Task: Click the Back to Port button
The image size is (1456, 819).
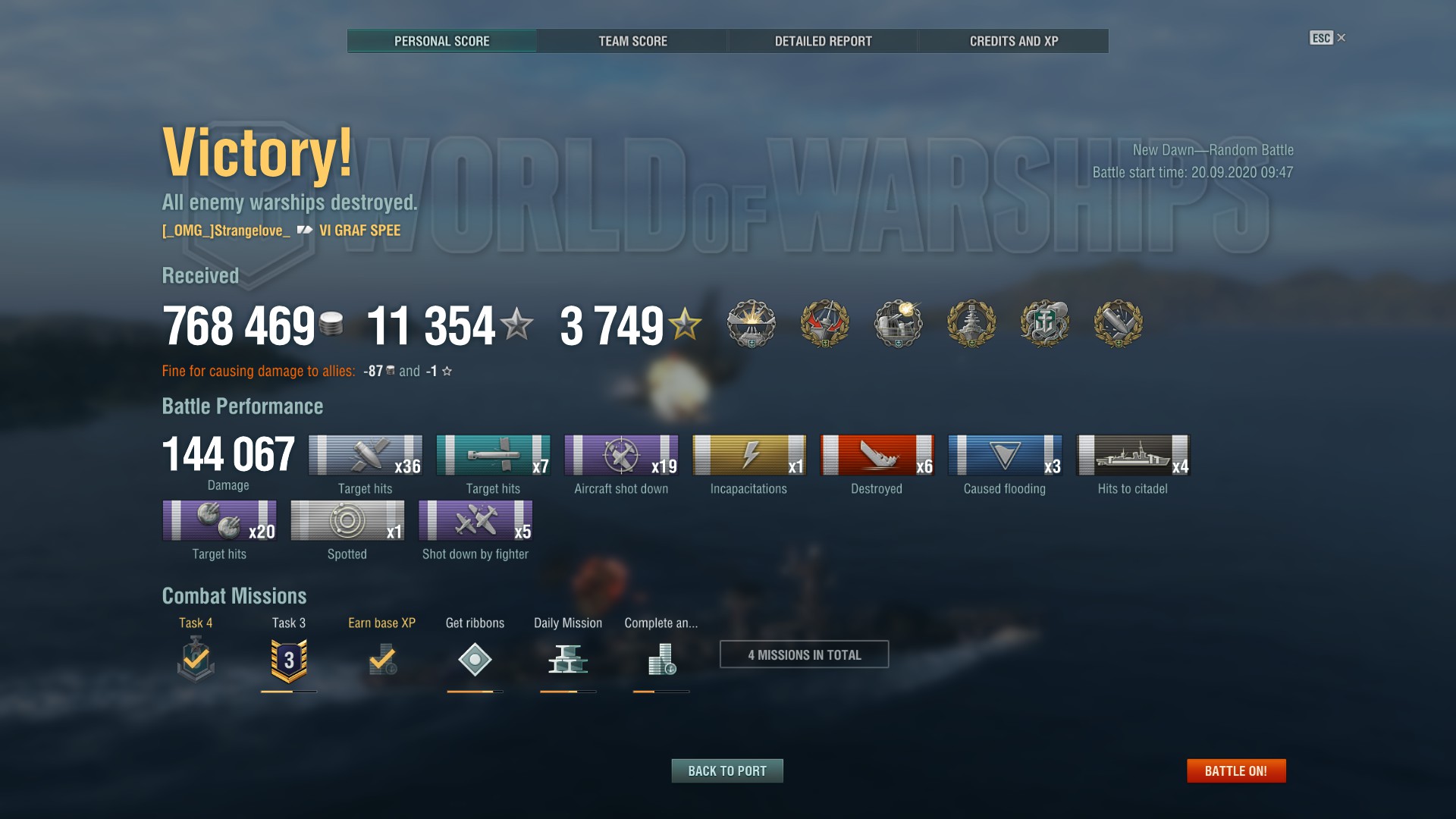Action: pyautogui.click(x=727, y=770)
